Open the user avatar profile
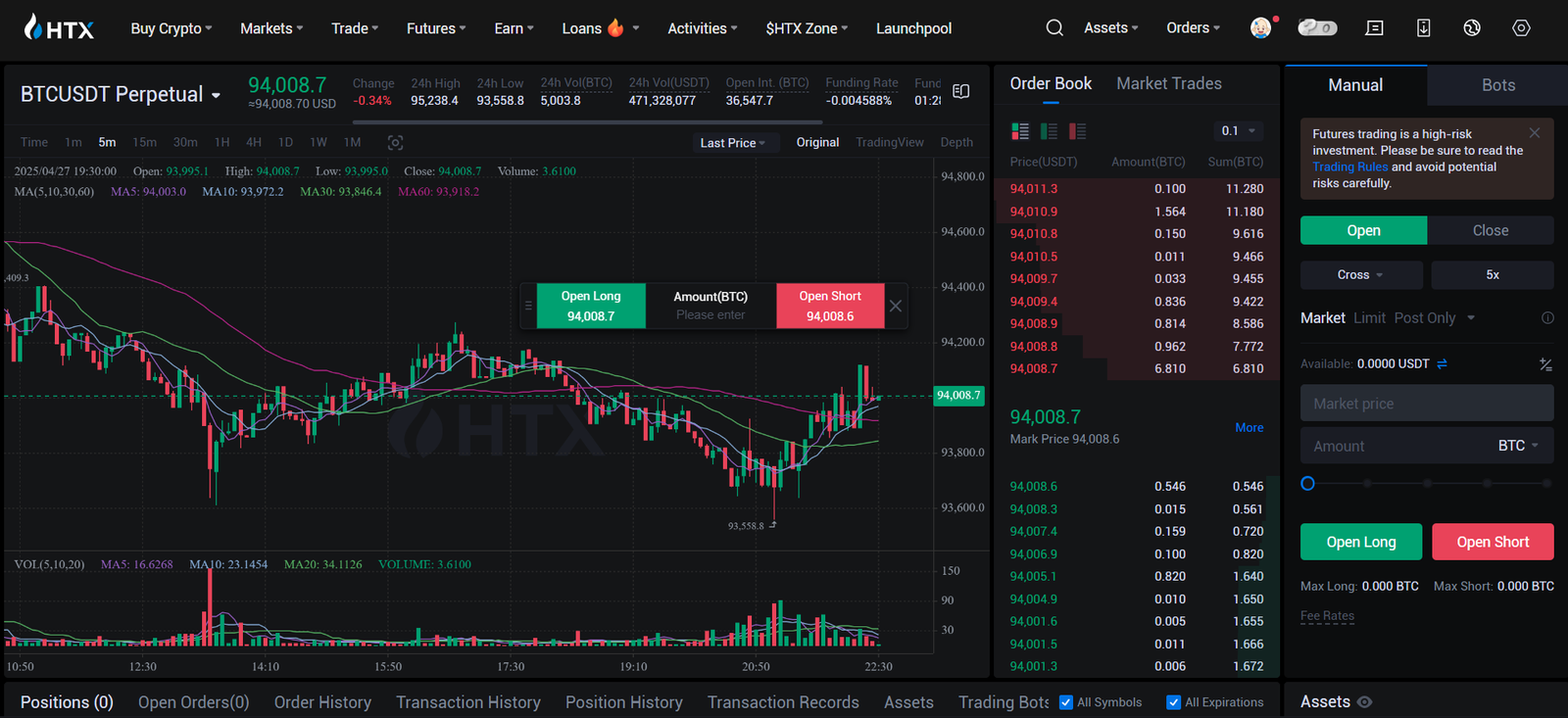 tap(1261, 27)
